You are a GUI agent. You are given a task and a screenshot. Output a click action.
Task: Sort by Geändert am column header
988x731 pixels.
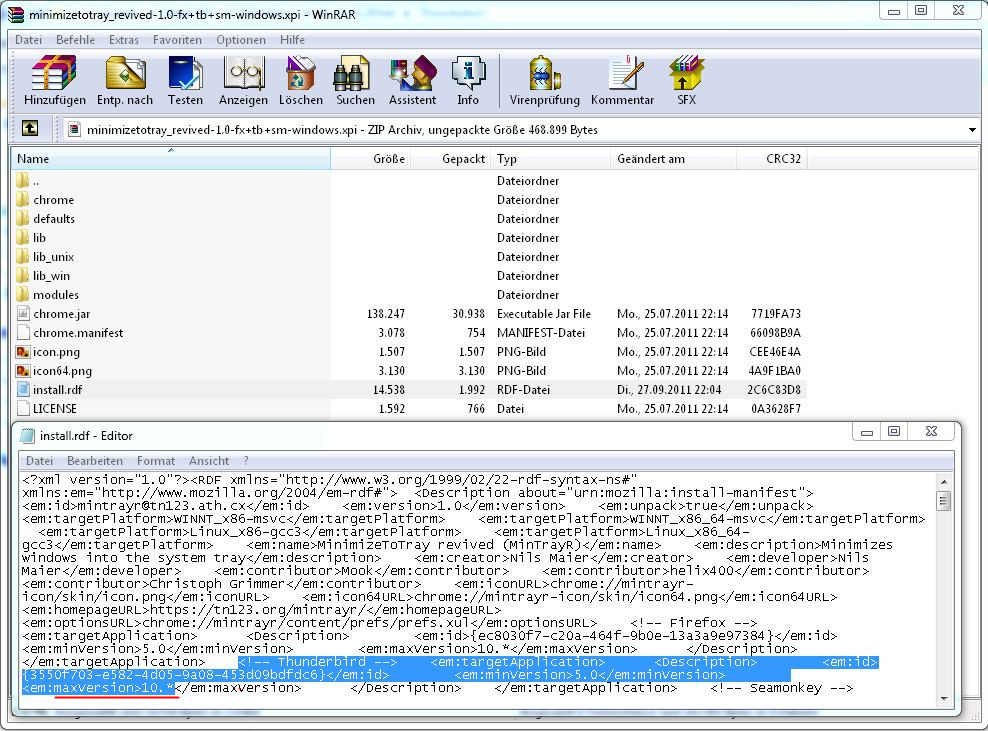(x=673, y=159)
